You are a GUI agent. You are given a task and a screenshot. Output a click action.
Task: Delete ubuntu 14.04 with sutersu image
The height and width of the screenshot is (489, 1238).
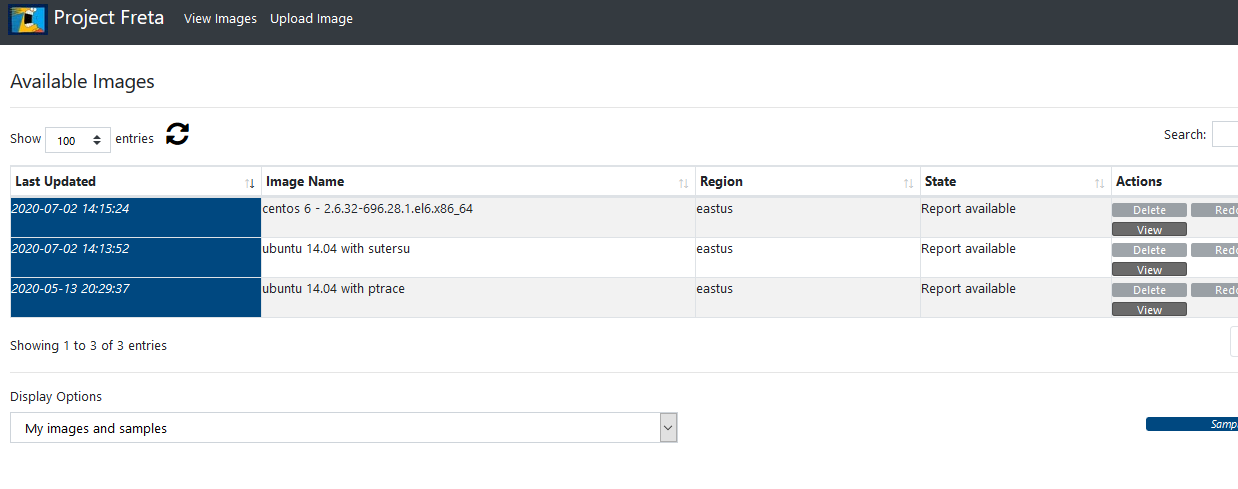point(1149,250)
